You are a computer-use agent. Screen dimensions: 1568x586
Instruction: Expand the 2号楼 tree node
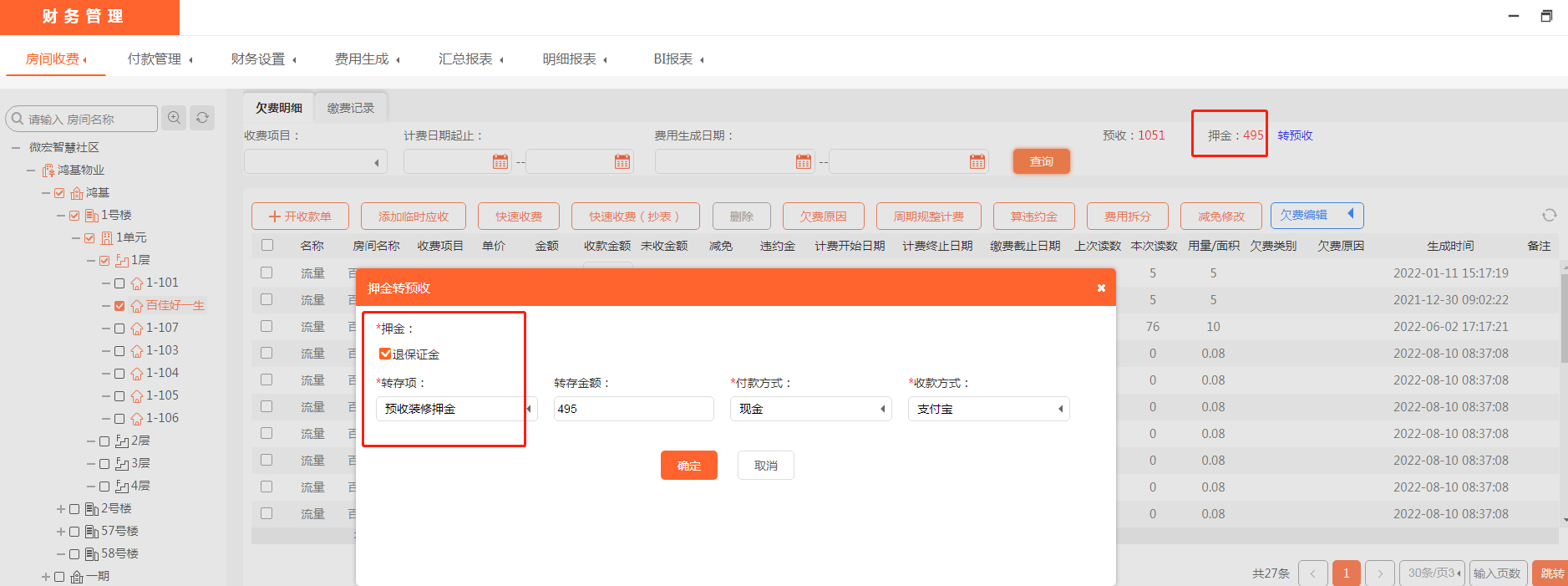61,509
